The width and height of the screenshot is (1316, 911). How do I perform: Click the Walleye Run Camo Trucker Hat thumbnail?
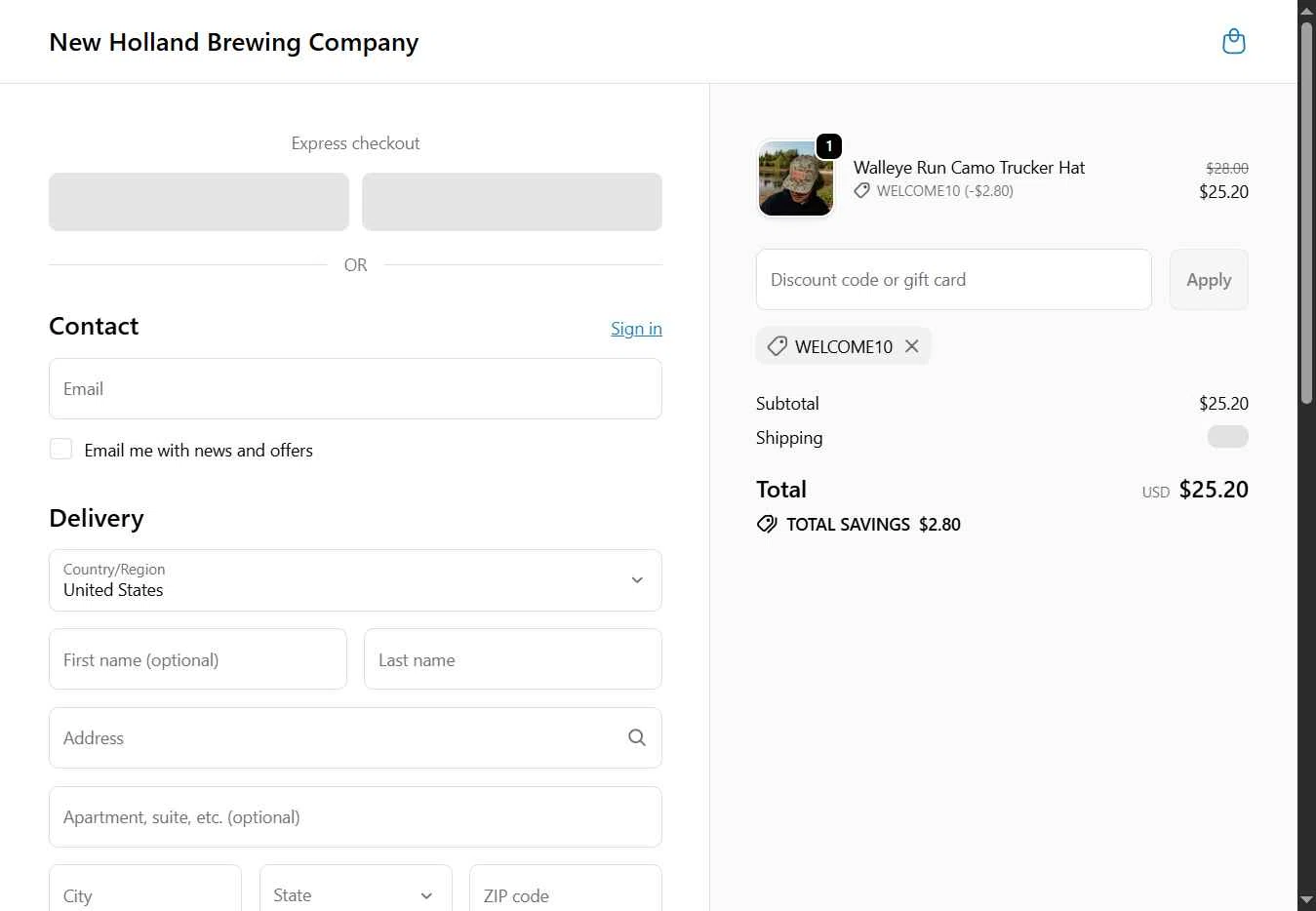[x=796, y=178]
